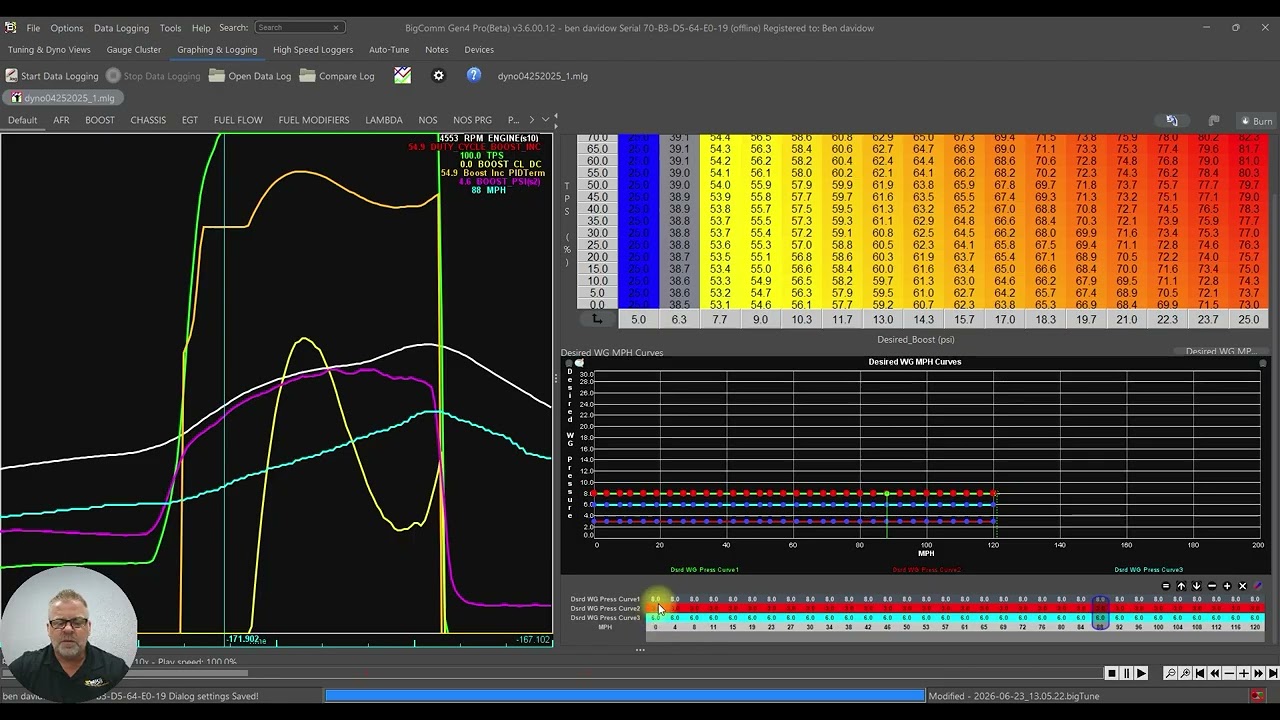
Task: Click the Start Data Logging icon
Action: pyautogui.click(x=12, y=76)
